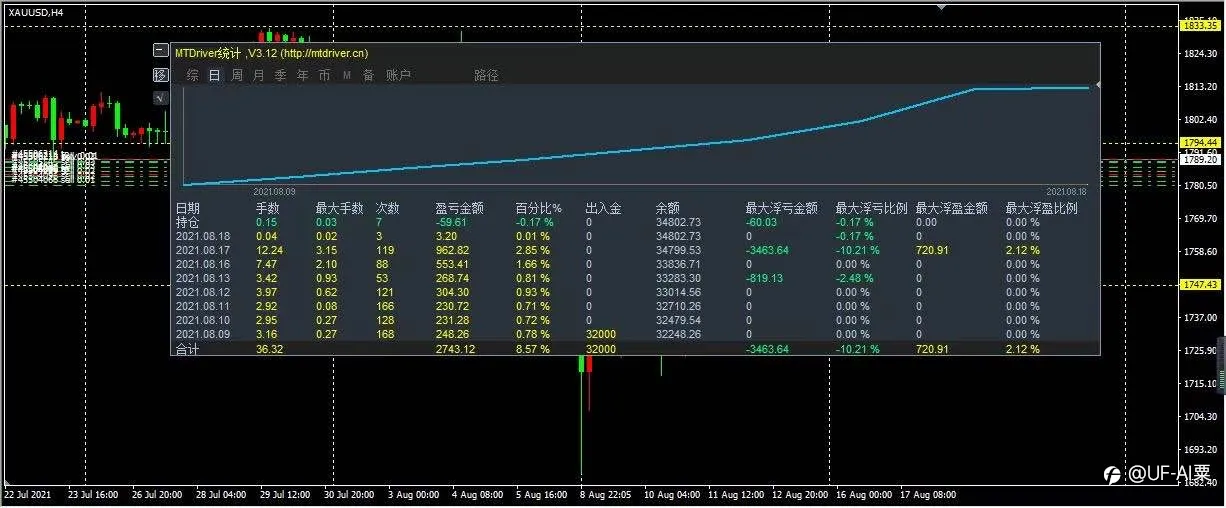1226x508 pixels.
Task: Open the 月 monthly tab
Action: (x=258, y=75)
